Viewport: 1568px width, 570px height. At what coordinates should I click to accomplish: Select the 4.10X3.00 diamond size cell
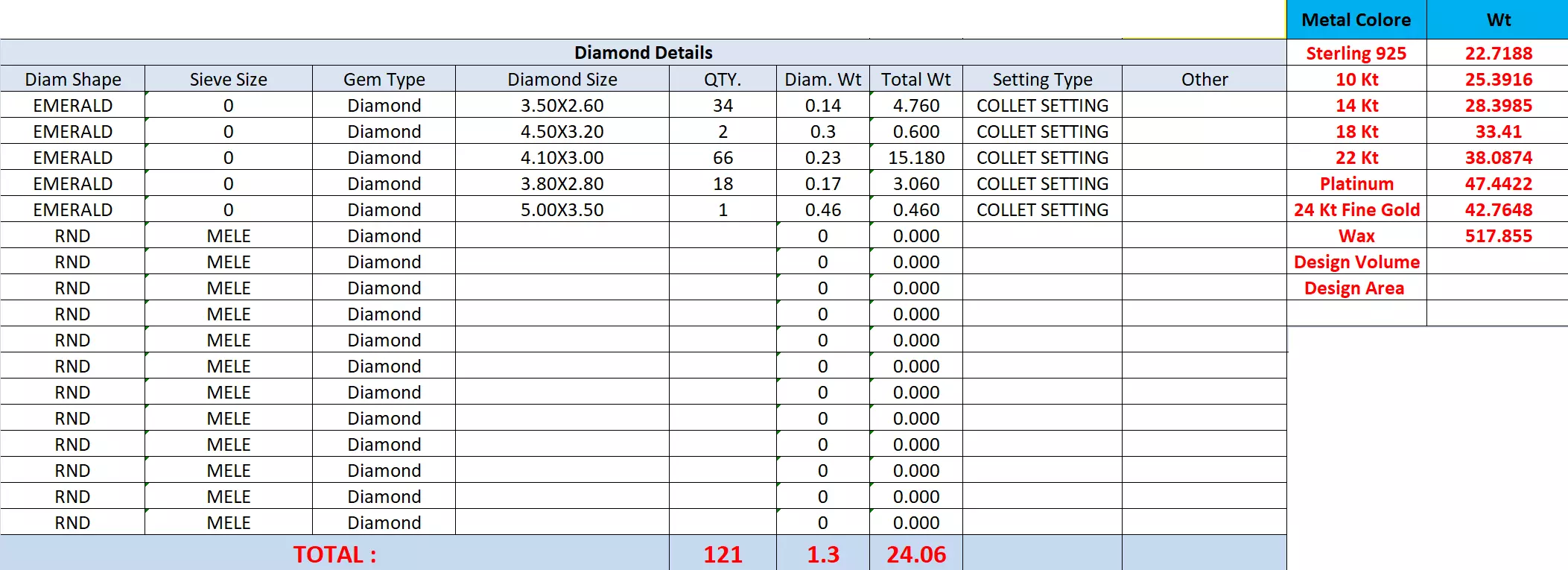562,157
